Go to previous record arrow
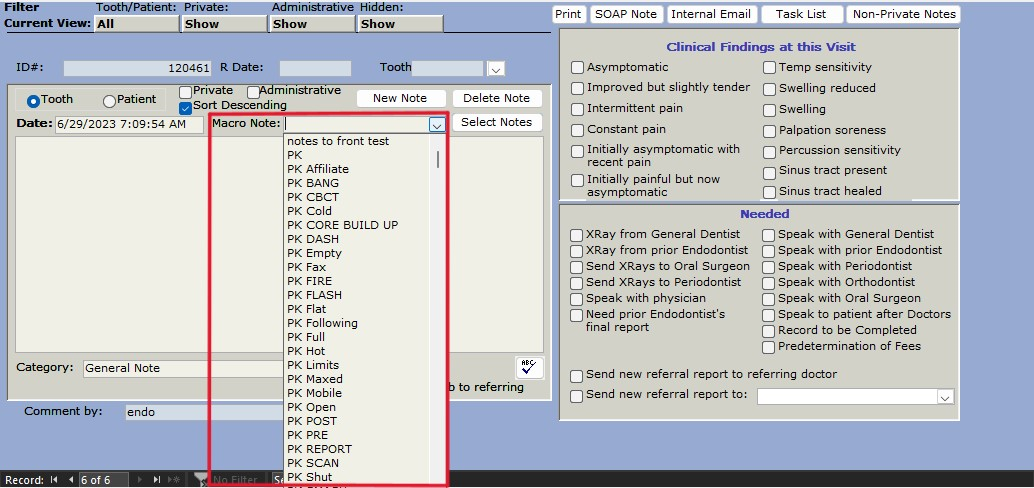Image resolution: width=1034 pixels, height=488 pixels. [x=70, y=480]
